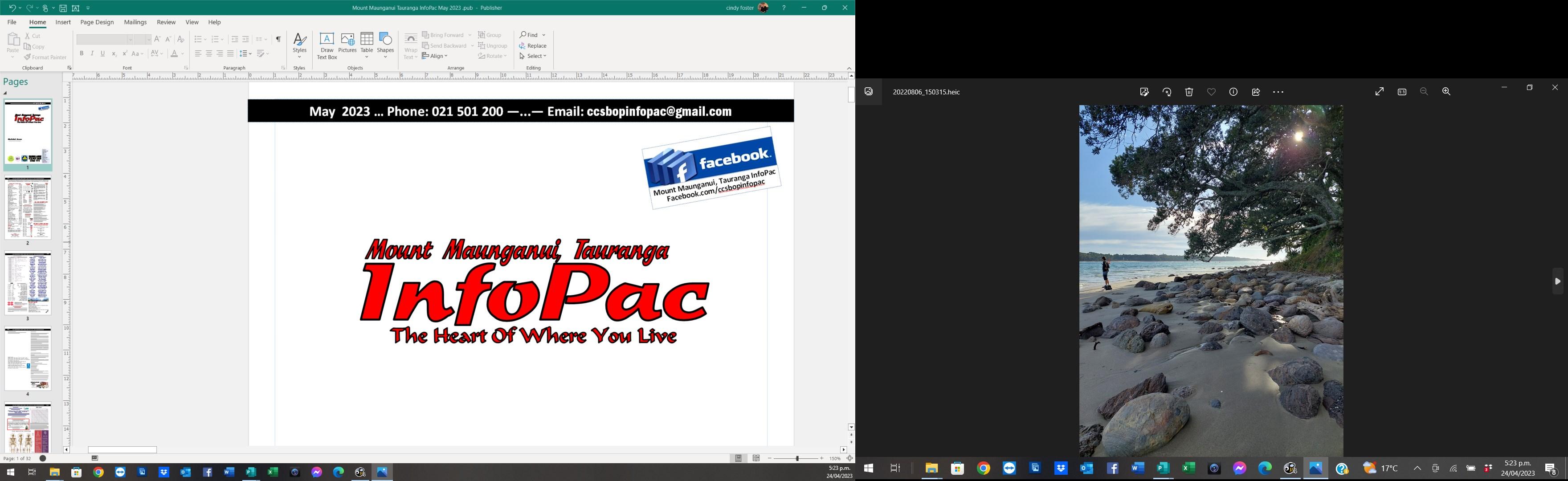
Task: Share the photo using share icon
Action: 1256,92
